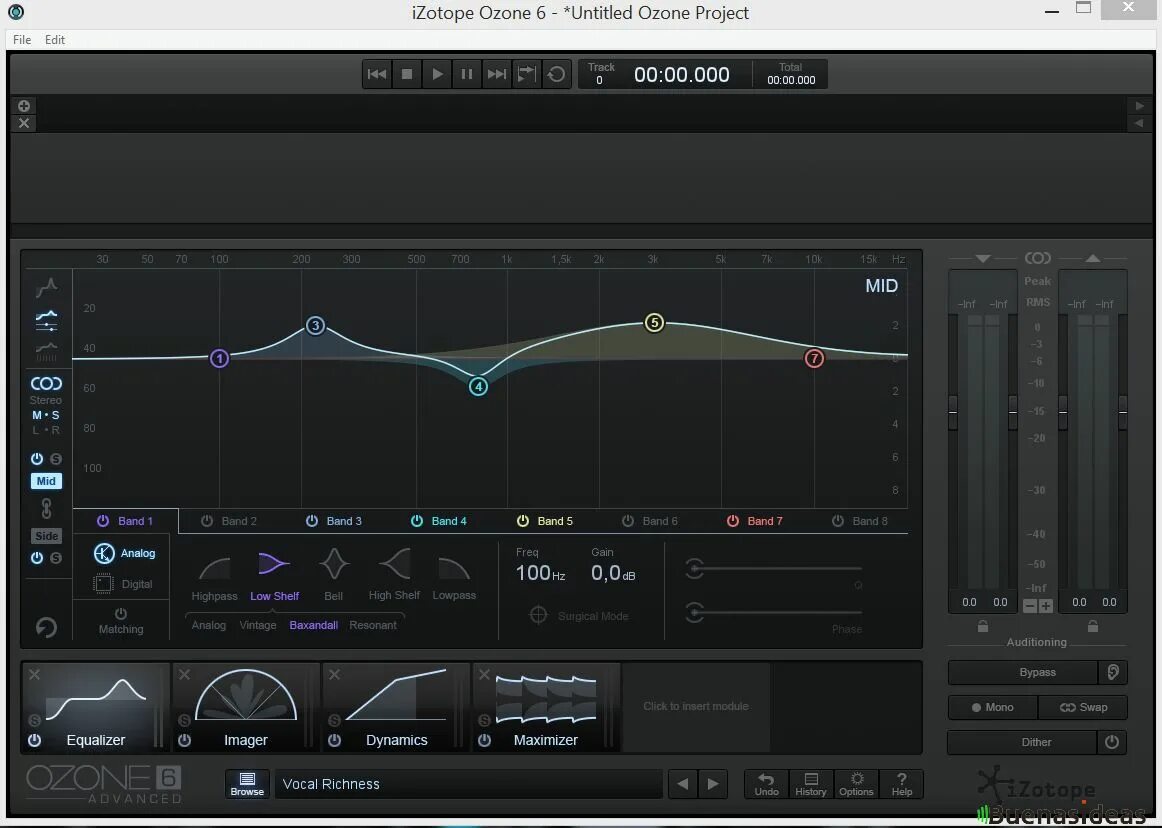Click the Freq 100 Hz value

tap(540, 573)
